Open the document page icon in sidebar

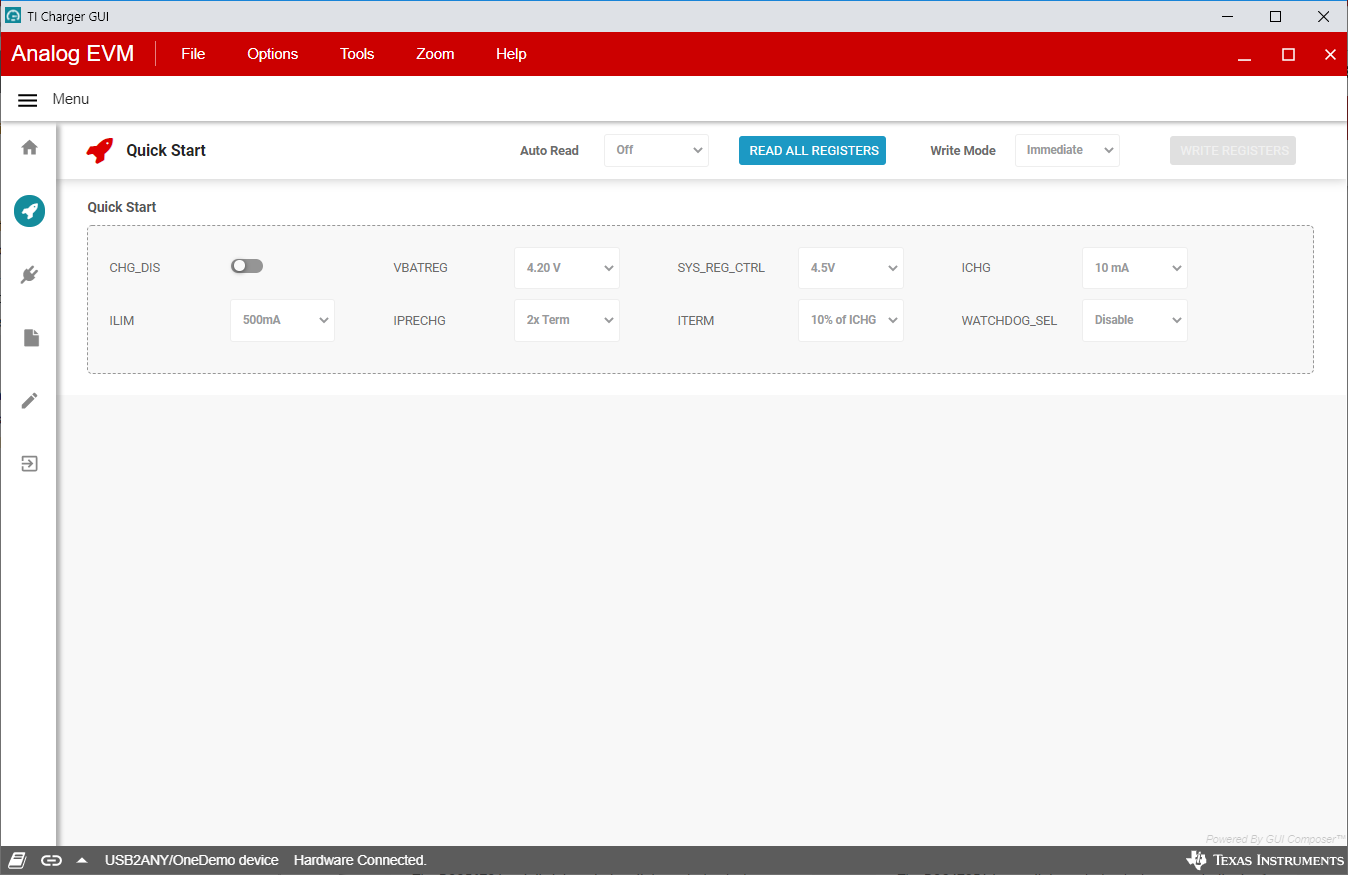(31, 338)
